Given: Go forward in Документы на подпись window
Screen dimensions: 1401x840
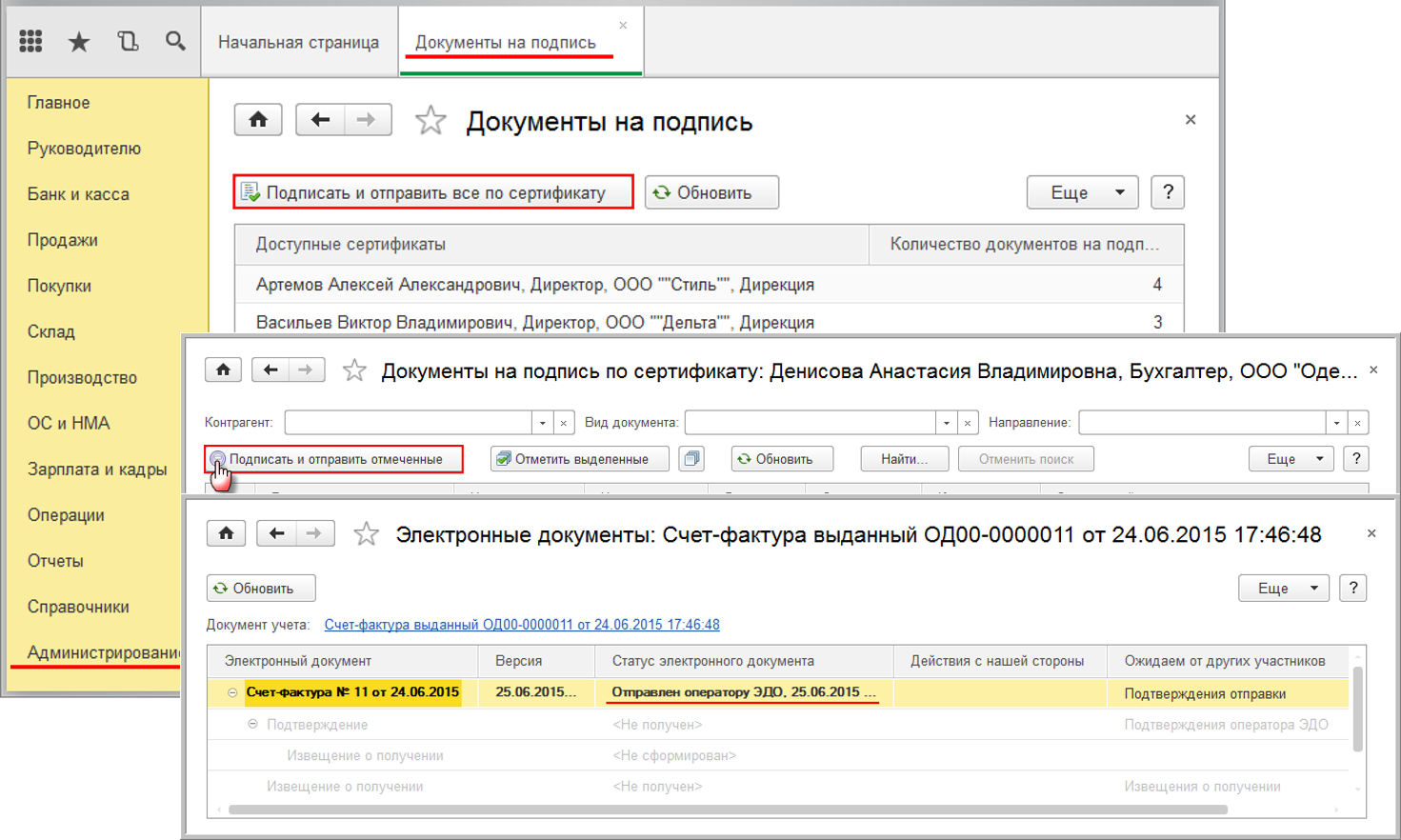Looking at the screenshot, I should 367,120.
